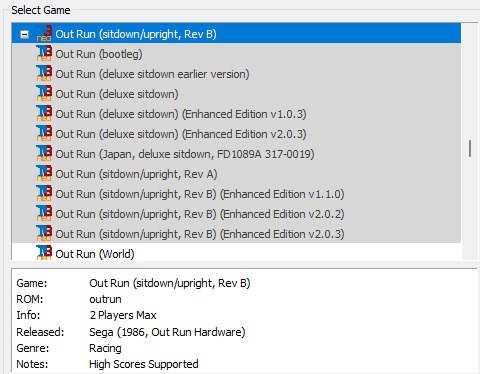This screenshot has height=374, width=480.
Task: Collapse the Out Run Rev B tree node
Action: pos(24,34)
